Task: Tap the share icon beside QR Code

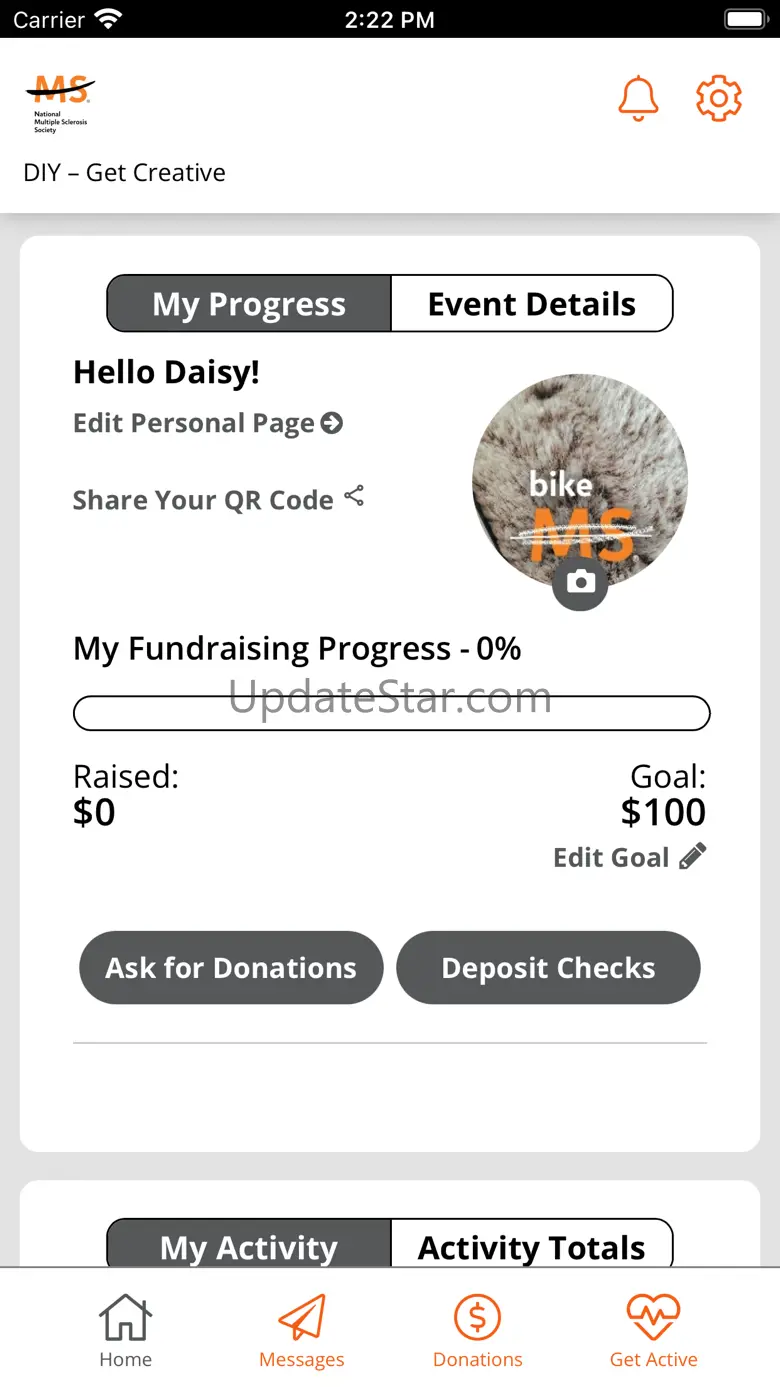Action: tap(354, 496)
